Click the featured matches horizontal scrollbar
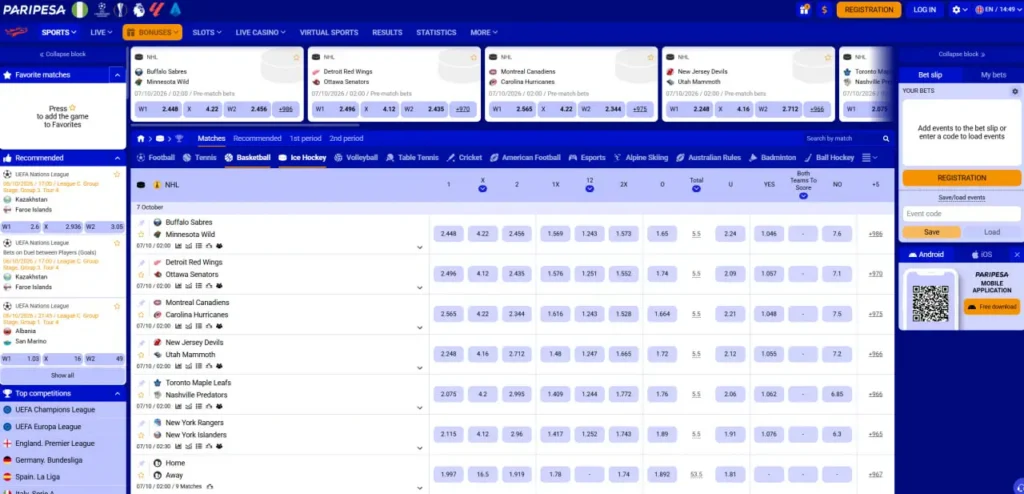The height and width of the screenshot is (494, 1024). tap(246, 124)
